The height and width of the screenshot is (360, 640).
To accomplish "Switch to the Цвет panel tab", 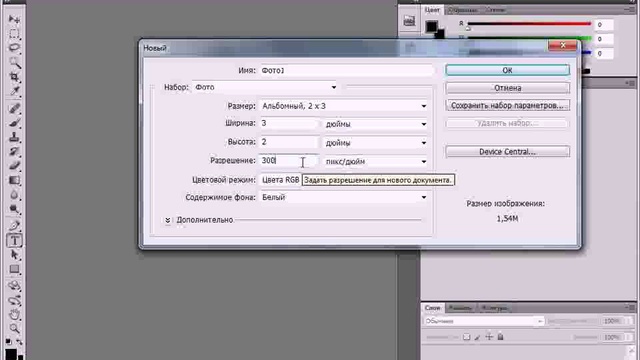I will tap(432, 10).
